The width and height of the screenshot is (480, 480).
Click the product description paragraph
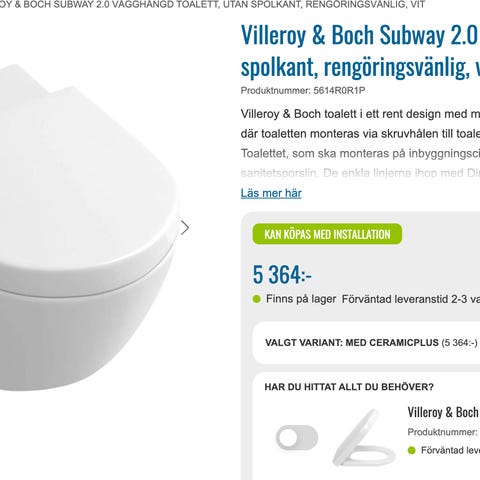pyautogui.click(x=360, y=143)
